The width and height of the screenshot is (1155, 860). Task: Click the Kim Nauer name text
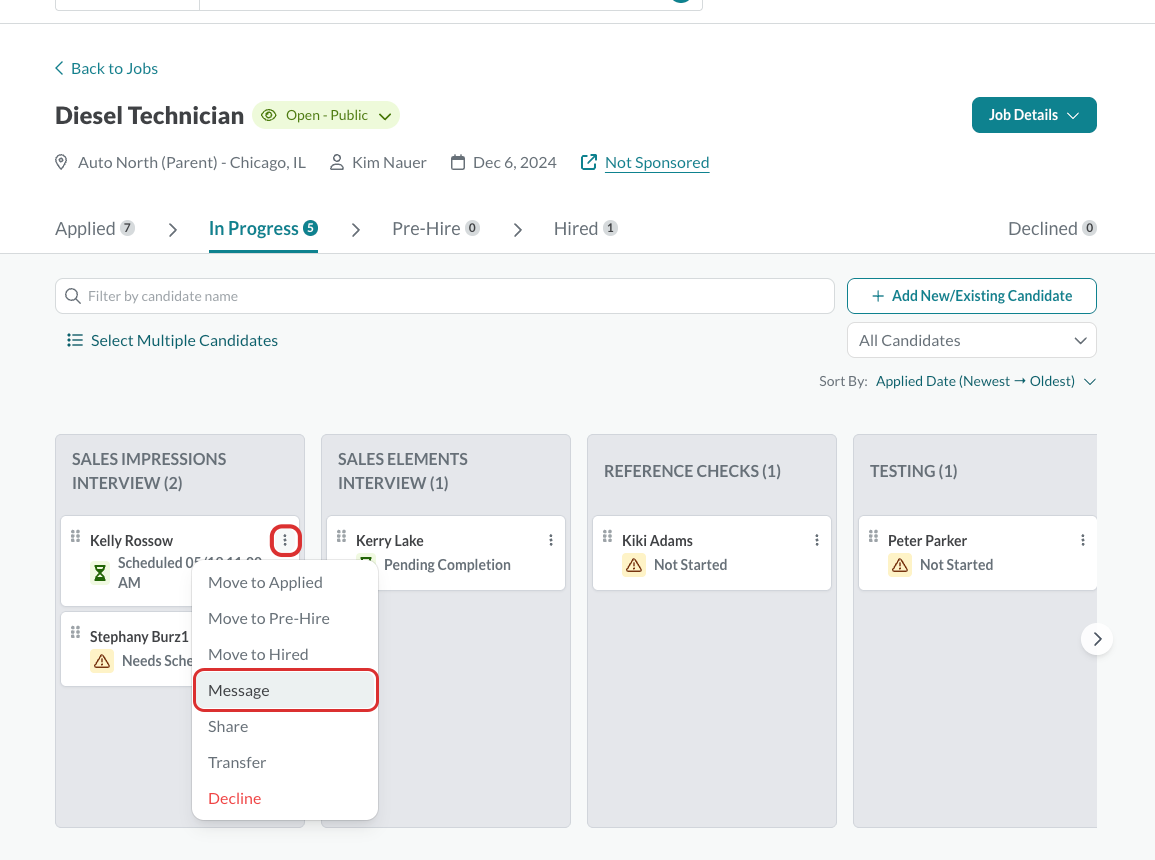click(389, 163)
